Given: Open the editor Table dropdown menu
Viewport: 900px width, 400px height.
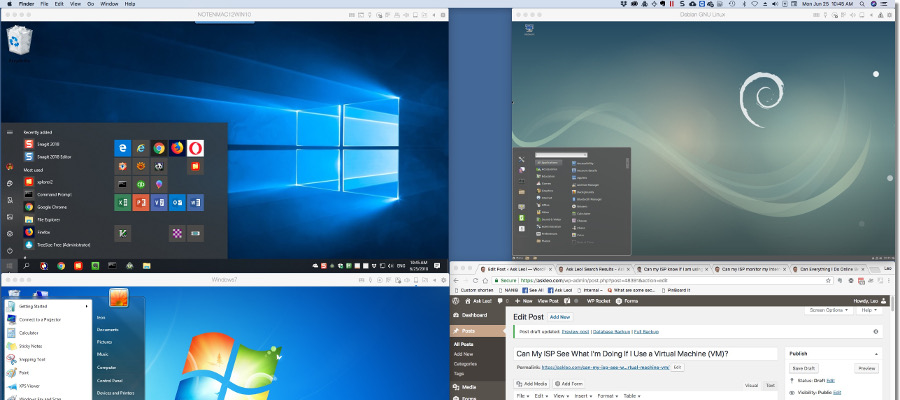Looking at the screenshot, I should point(631,396).
